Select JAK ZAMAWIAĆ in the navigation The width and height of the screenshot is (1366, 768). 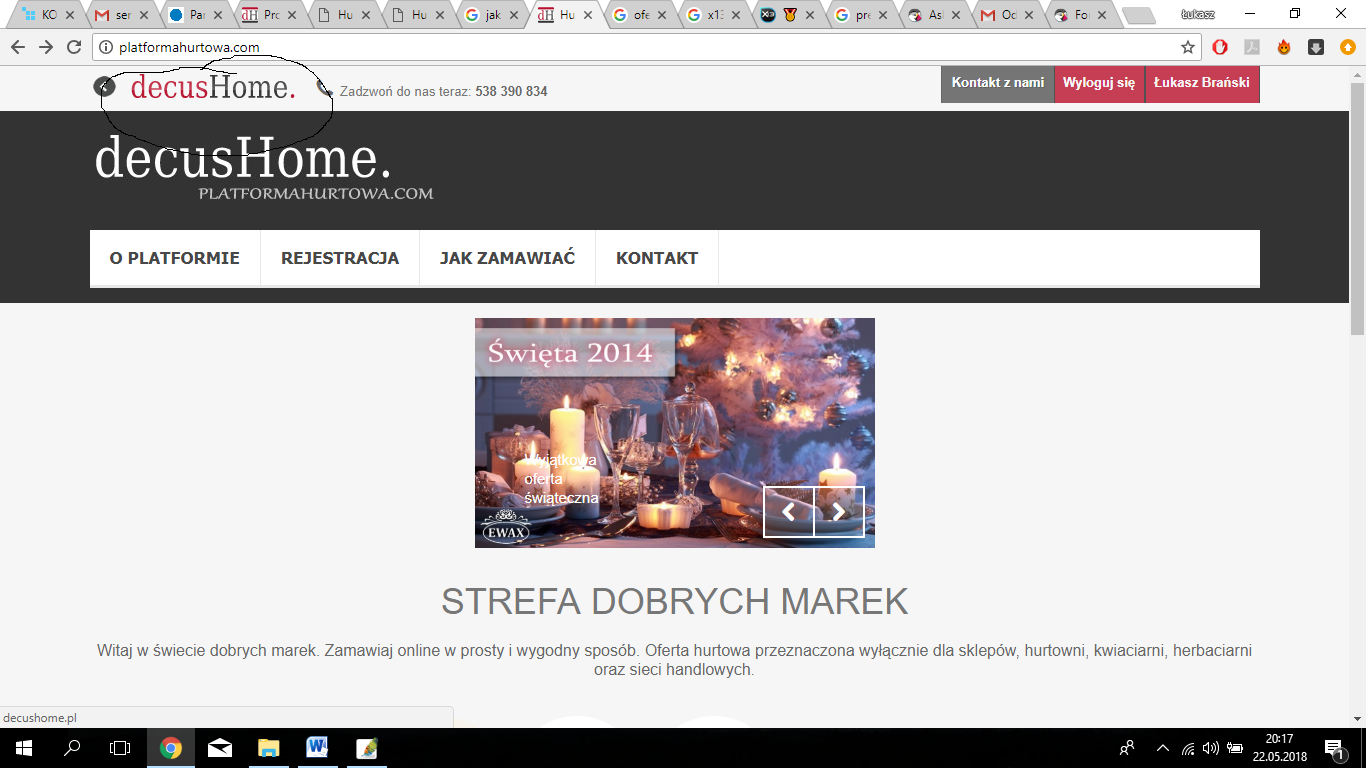pyautogui.click(x=507, y=258)
